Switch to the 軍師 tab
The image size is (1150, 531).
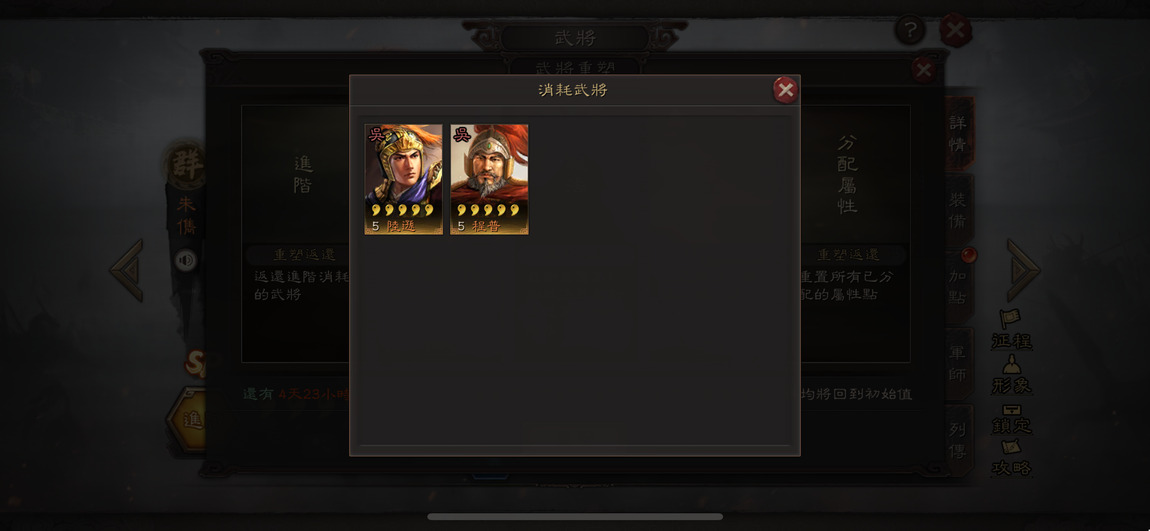(x=958, y=364)
